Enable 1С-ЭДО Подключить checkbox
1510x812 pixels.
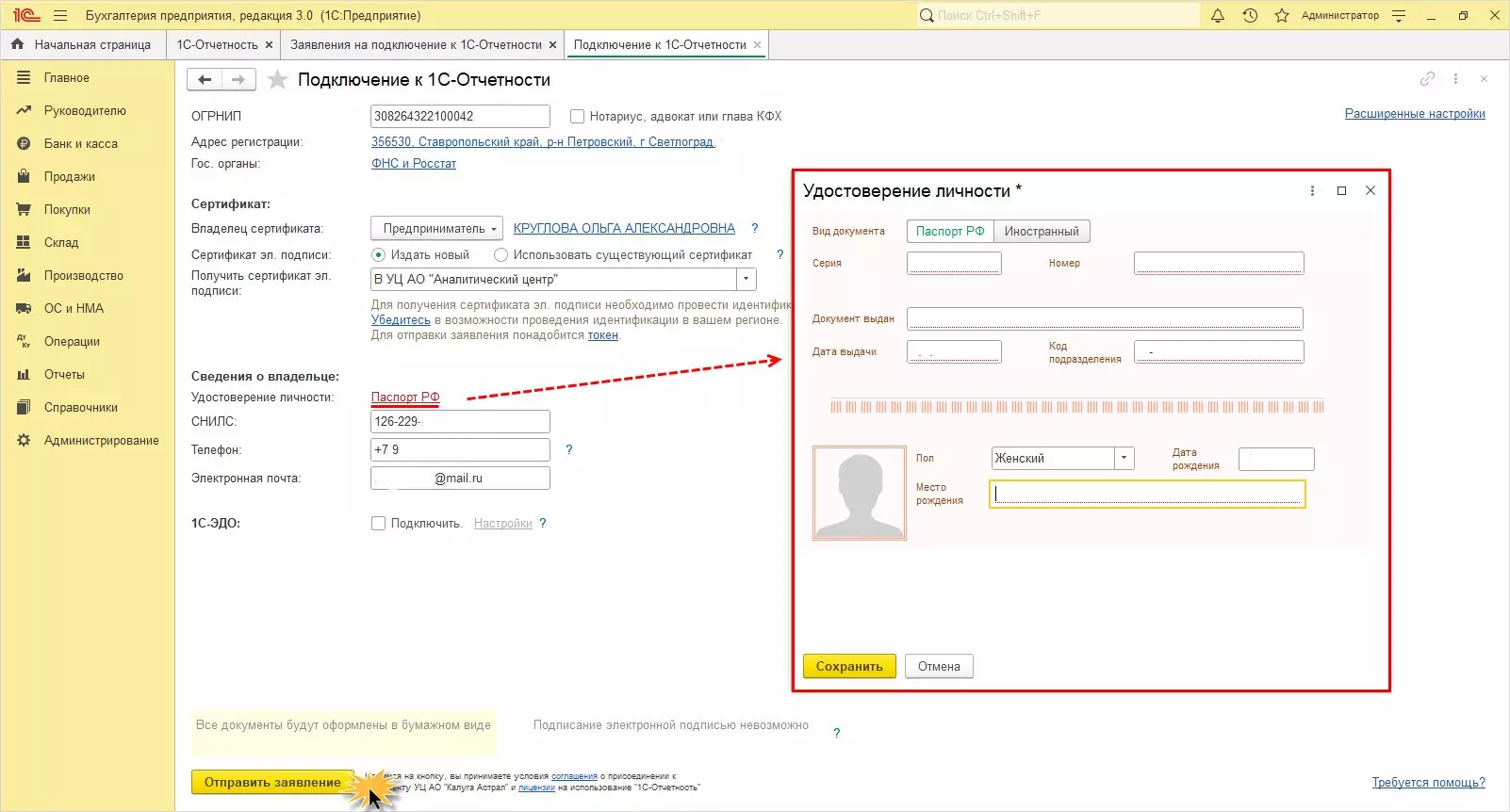tap(378, 524)
